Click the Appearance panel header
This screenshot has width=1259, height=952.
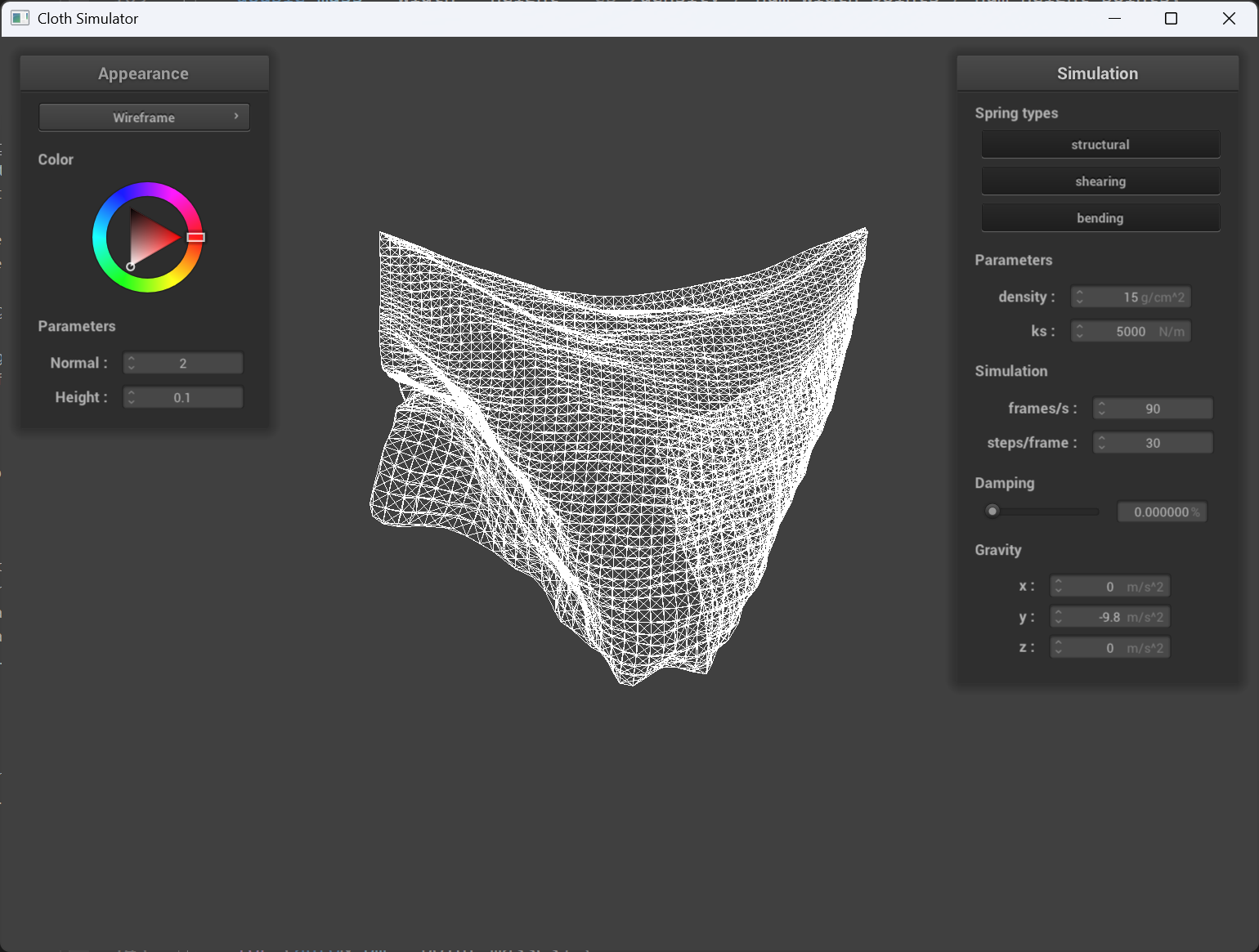(x=144, y=74)
